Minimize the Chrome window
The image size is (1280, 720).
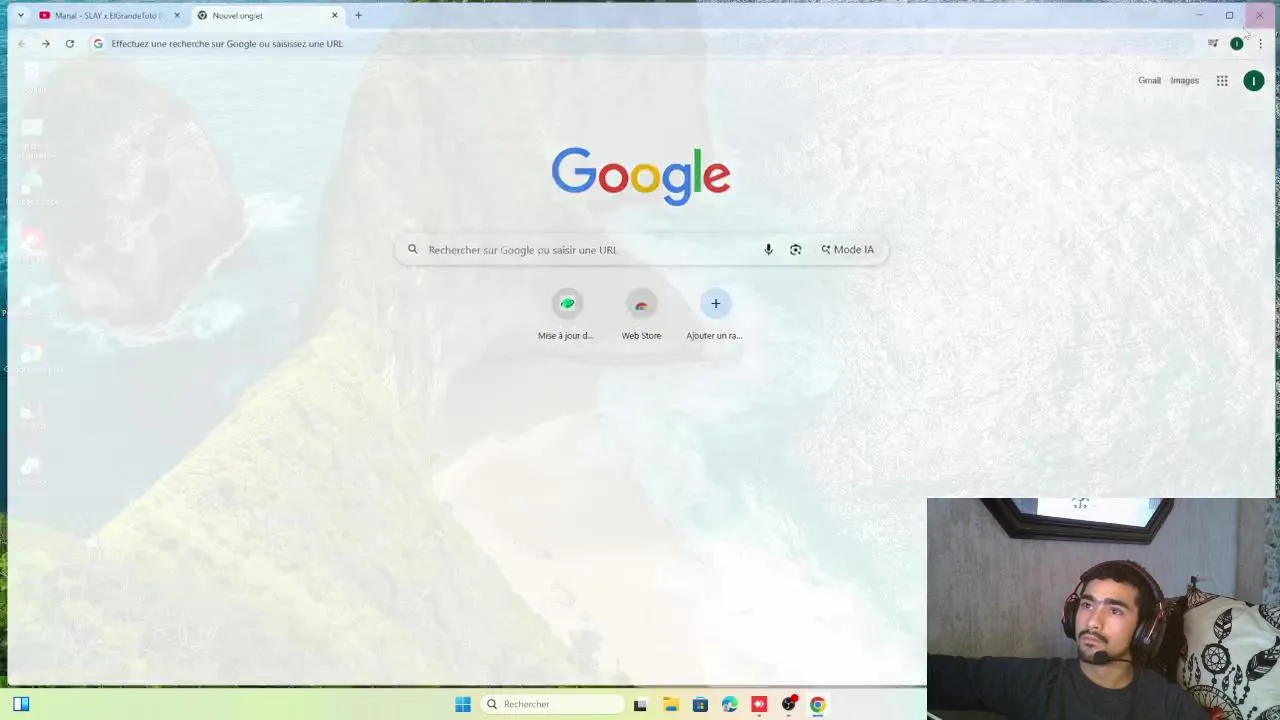pos(1199,15)
